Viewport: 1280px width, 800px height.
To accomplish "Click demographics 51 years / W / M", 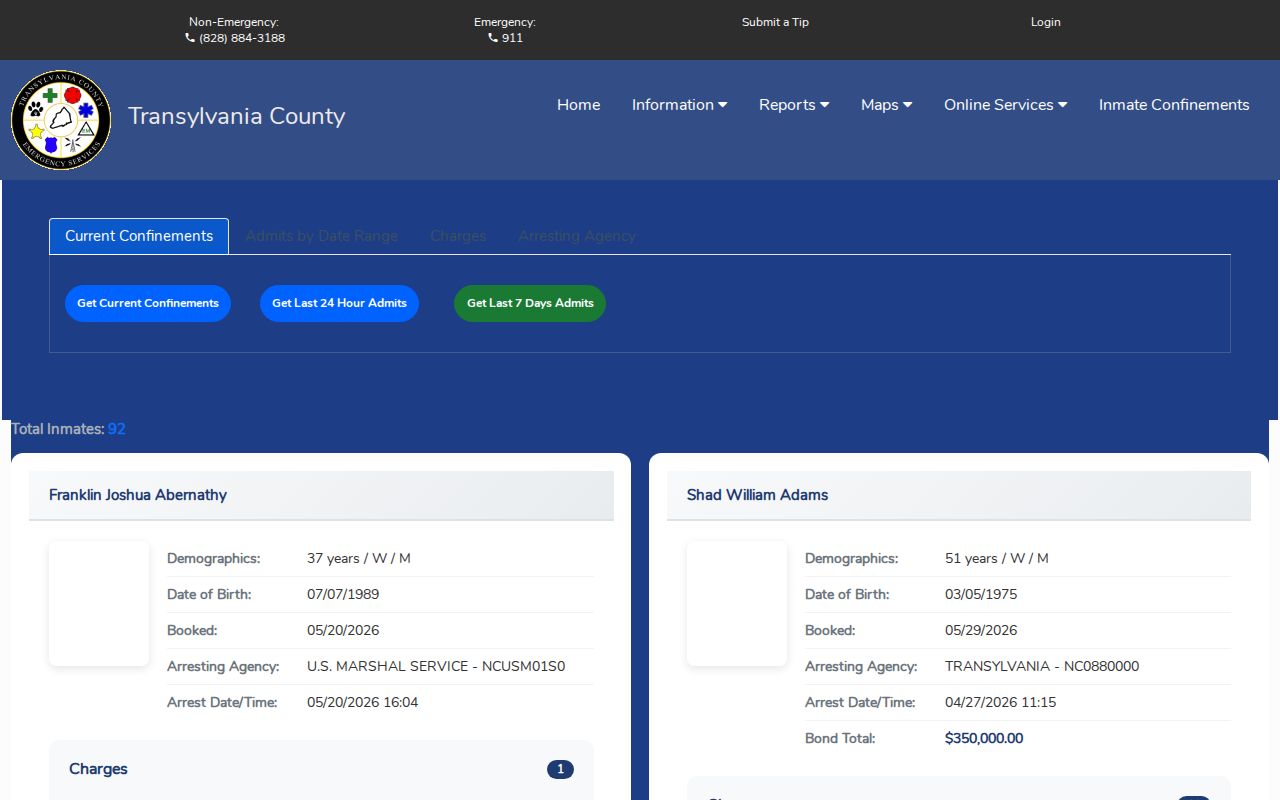I will [997, 559].
